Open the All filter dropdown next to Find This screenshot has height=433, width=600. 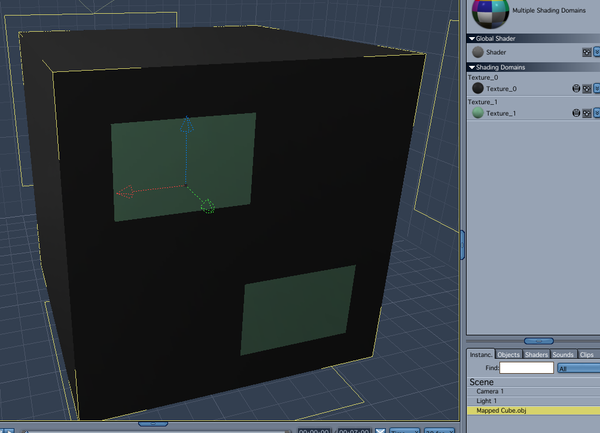[x=579, y=368]
